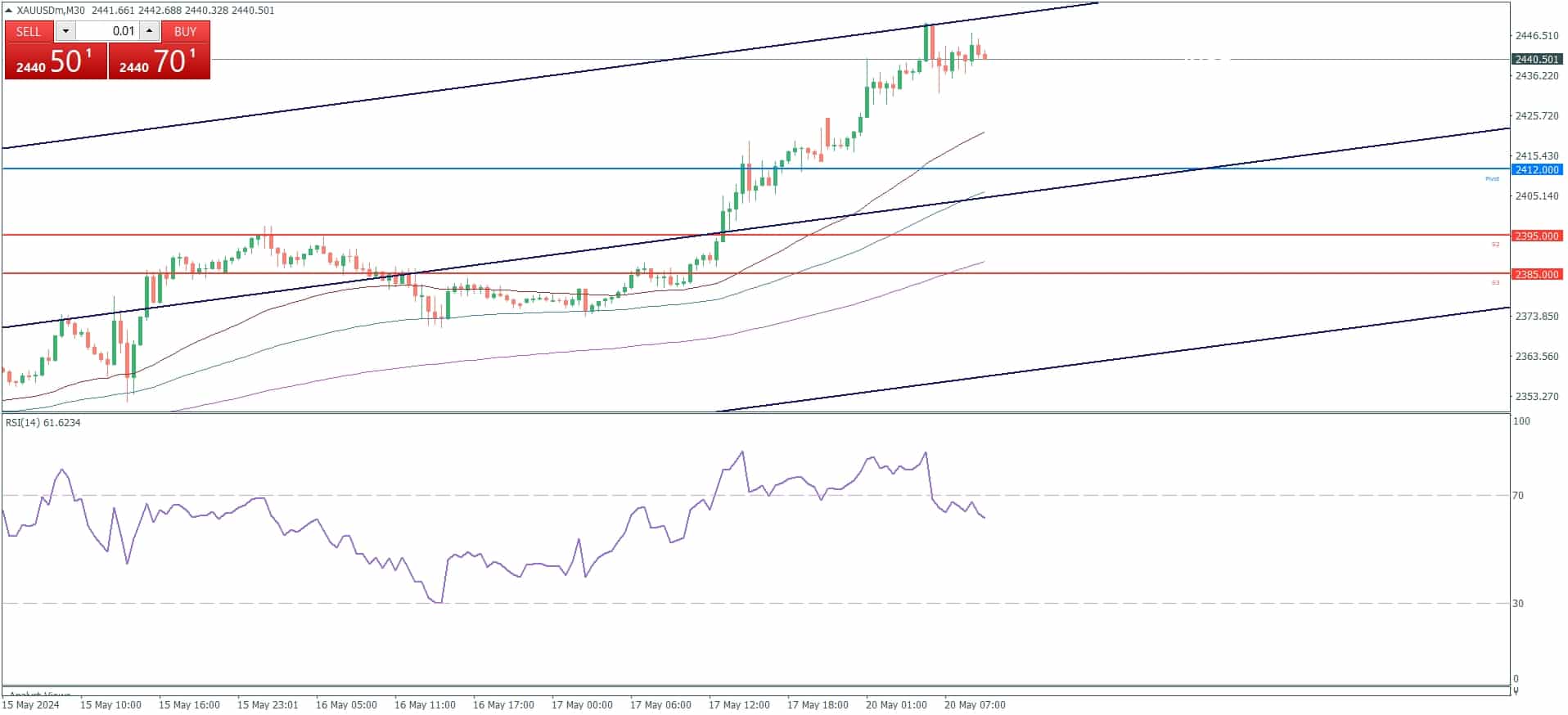Image resolution: width=1568 pixels, height=715 pixels.
Task: Click the 2363.560 price axis value
Action: tap(1537, 356)
